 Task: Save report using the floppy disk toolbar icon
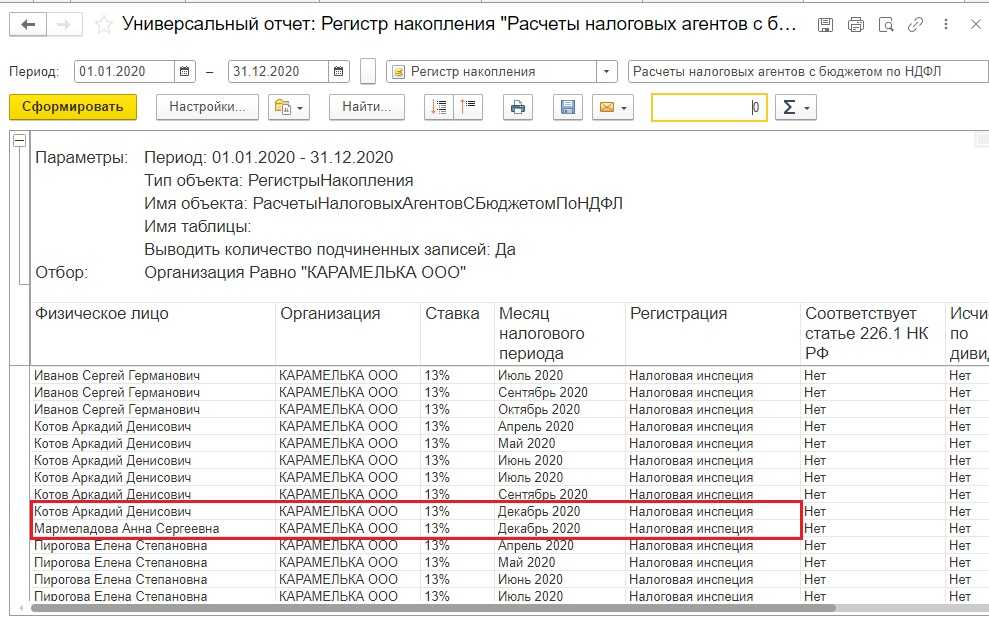click(x=568, y=108)
